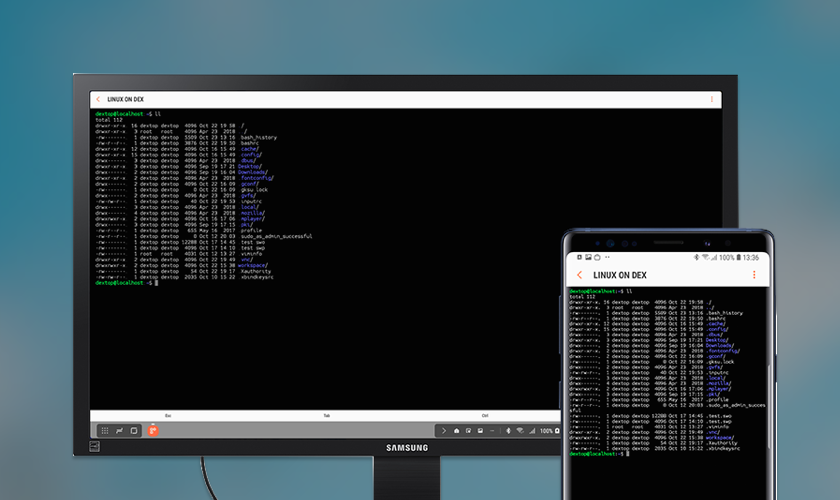840x500 pixels.
Task: Click the monitor's LINUX ON DEX title
Action: coord(125,99)
